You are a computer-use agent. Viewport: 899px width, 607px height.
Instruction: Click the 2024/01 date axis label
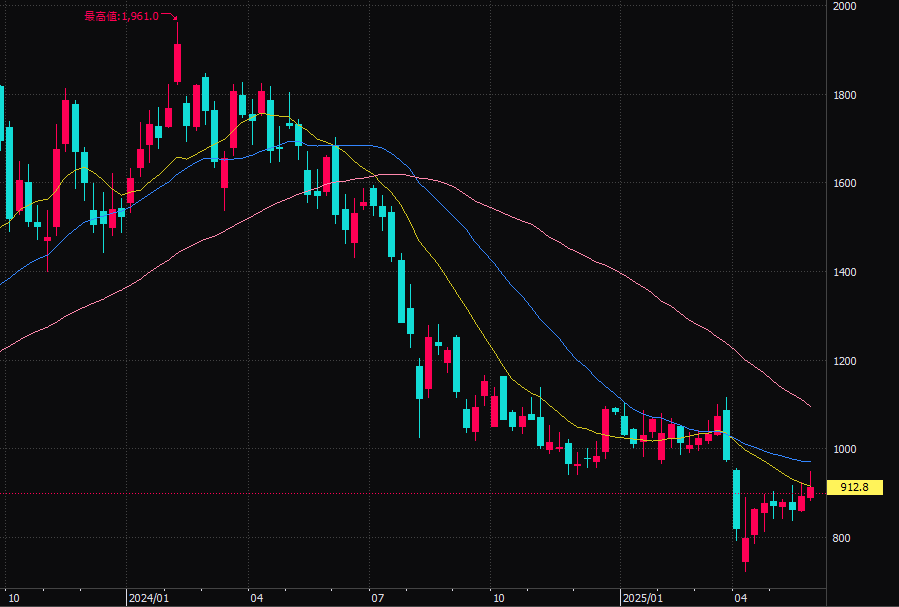[x=148, y=598]
